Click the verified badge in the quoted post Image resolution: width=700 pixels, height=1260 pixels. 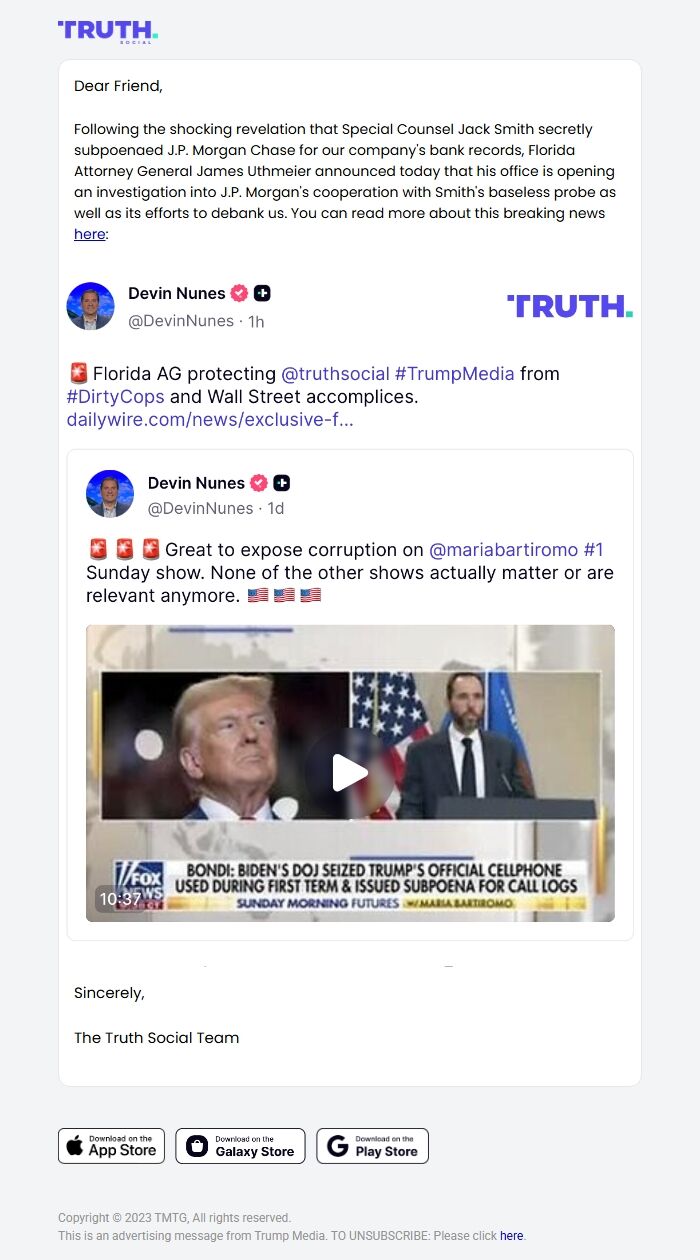(259, 483)
